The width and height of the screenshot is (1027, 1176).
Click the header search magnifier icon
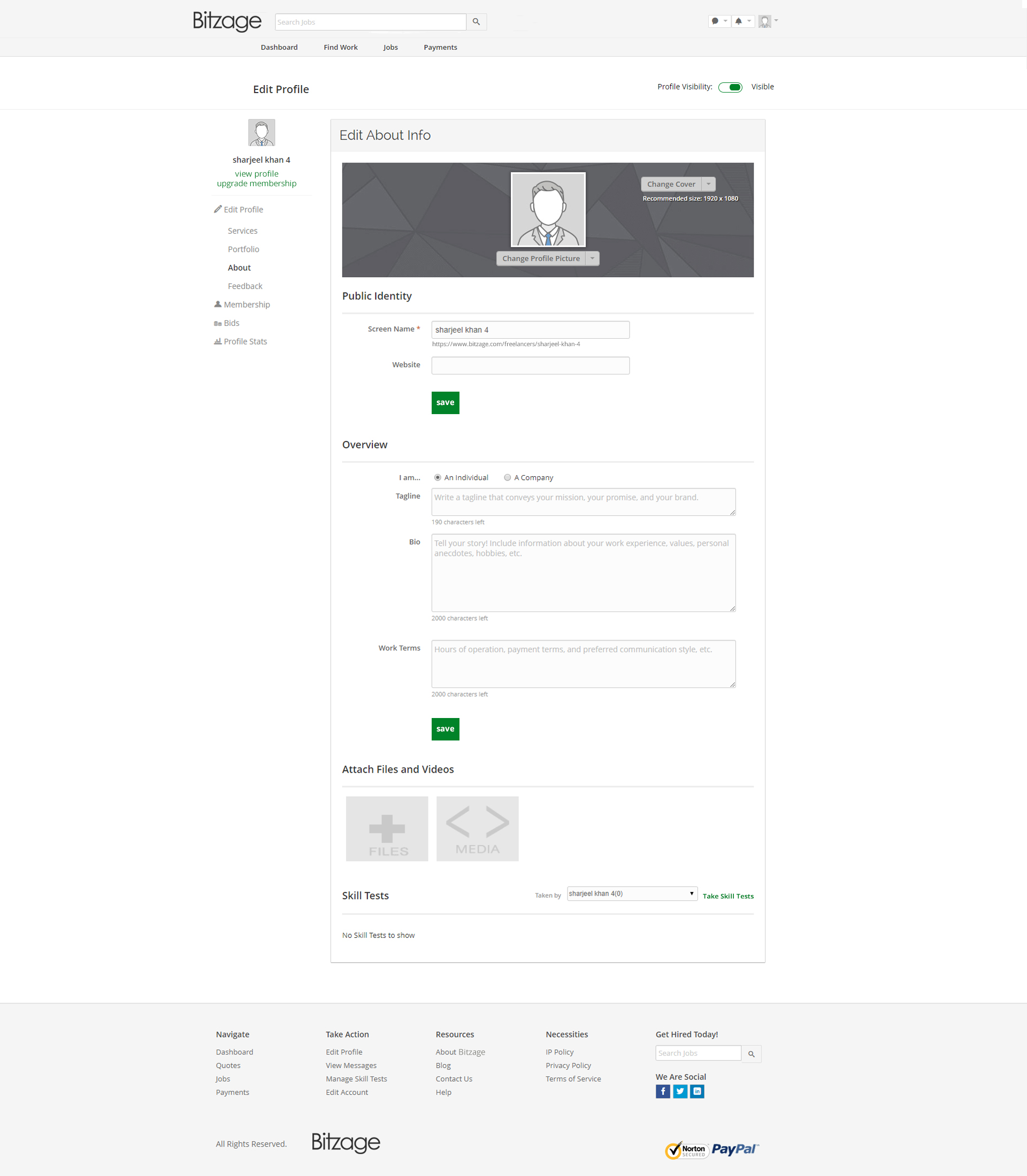pos(476,22)
